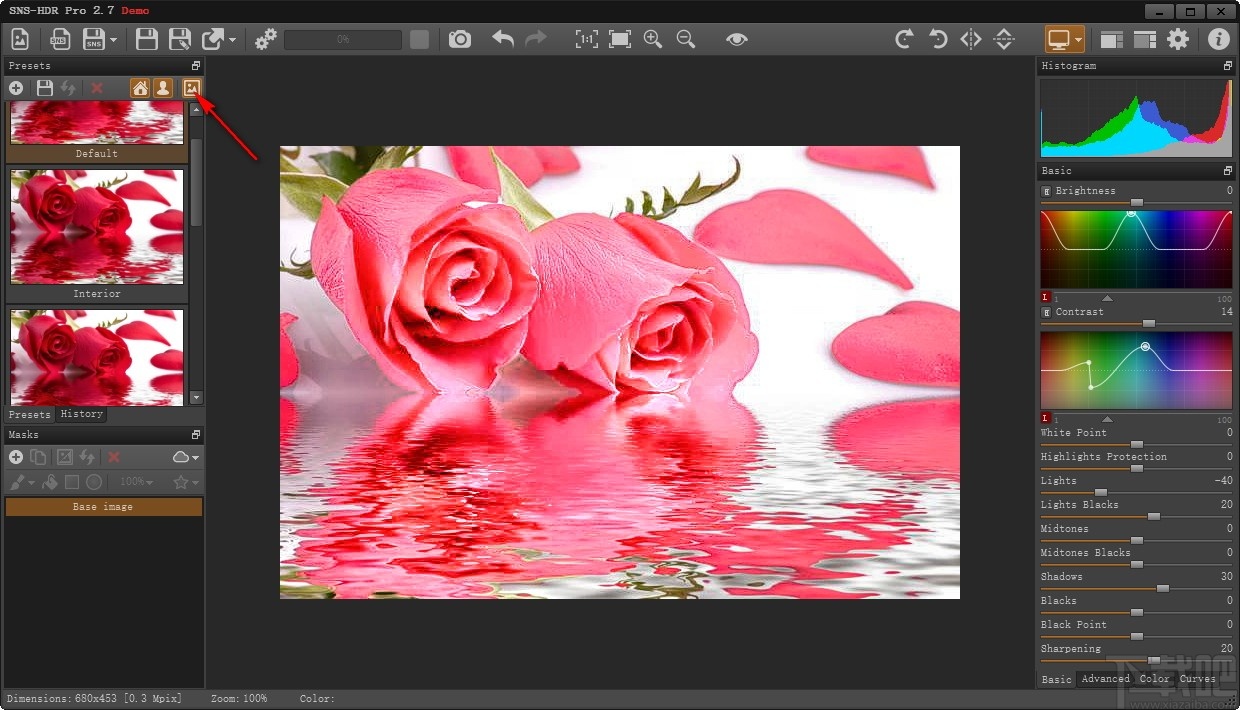Open the preferences gear icon on the right

click(1178, 39)
